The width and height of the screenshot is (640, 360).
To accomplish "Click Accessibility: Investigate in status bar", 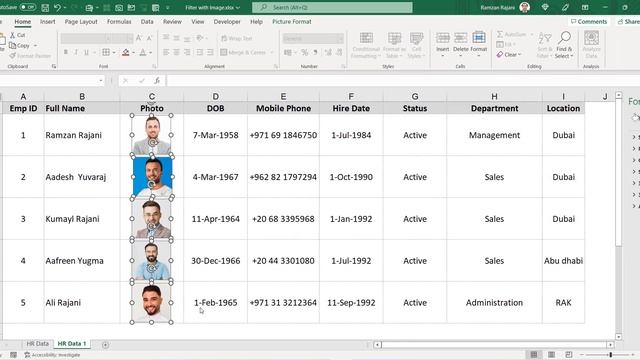I will tap(52, 355).
